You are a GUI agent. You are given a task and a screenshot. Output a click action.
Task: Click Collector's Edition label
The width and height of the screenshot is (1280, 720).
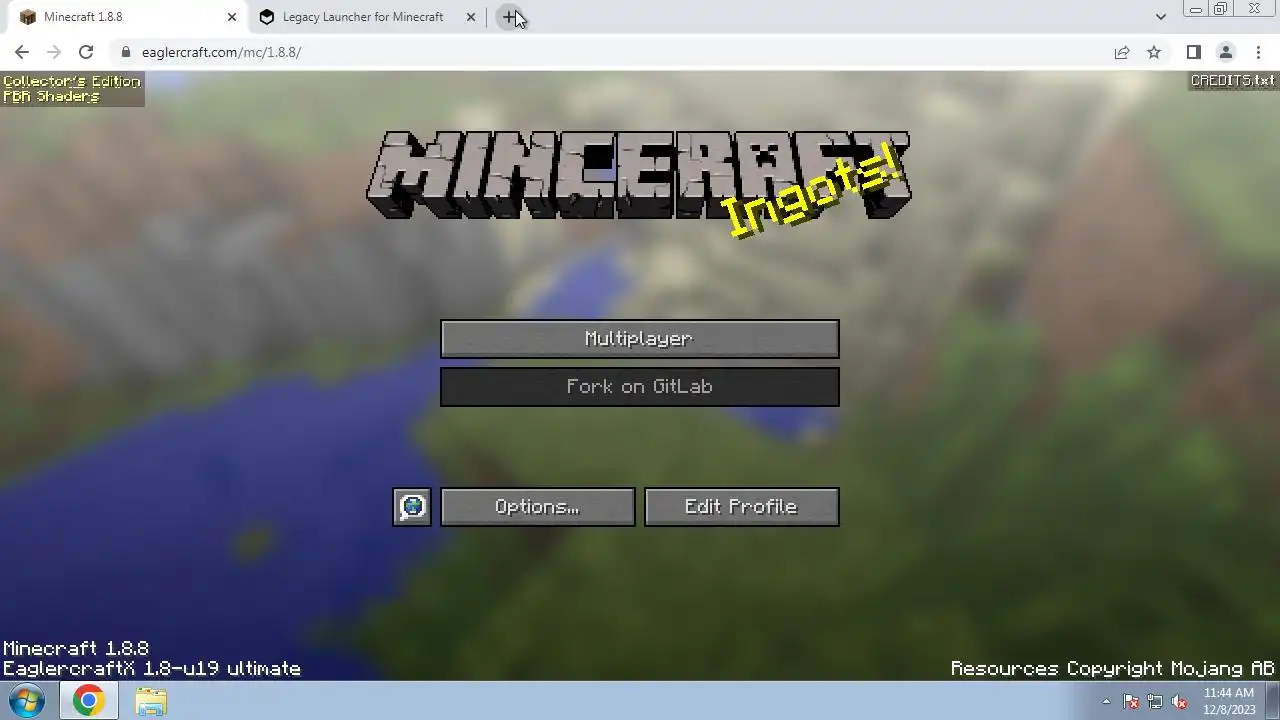click(x=72, y=81)
